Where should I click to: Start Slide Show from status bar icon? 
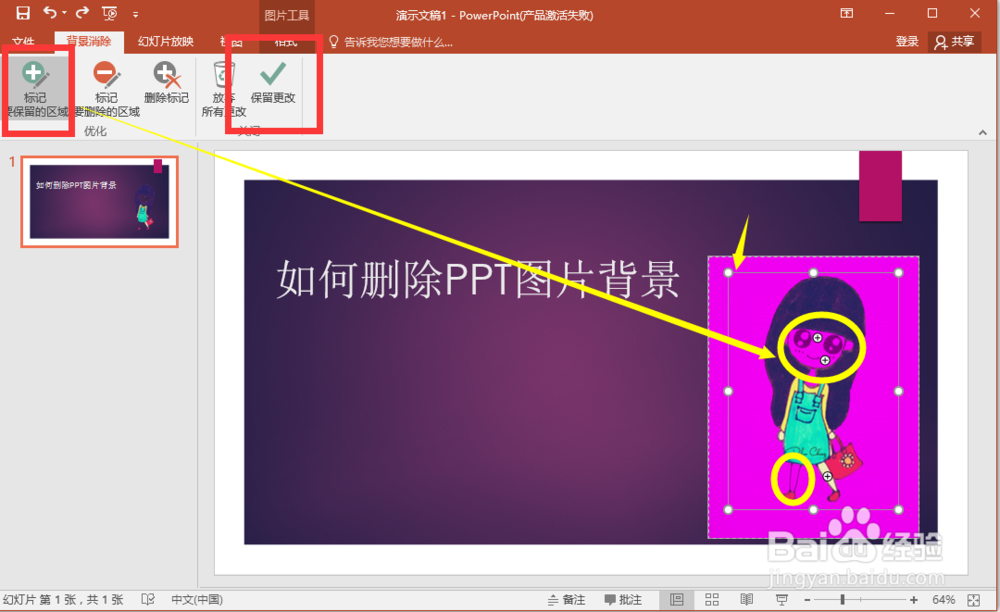tap(781, 598)
